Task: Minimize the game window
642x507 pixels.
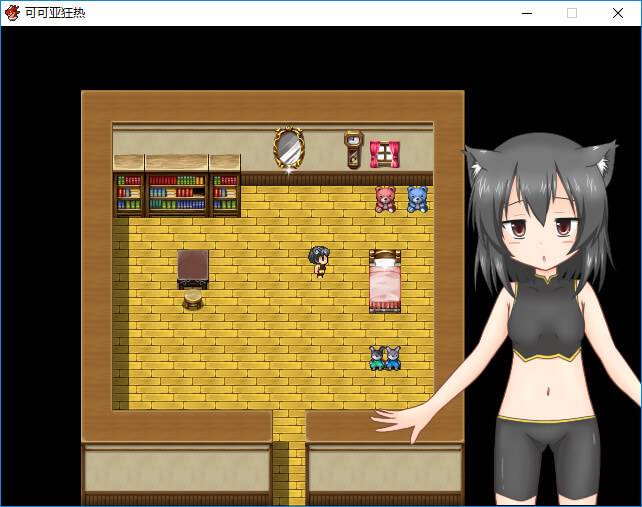Action: point(526,13)
